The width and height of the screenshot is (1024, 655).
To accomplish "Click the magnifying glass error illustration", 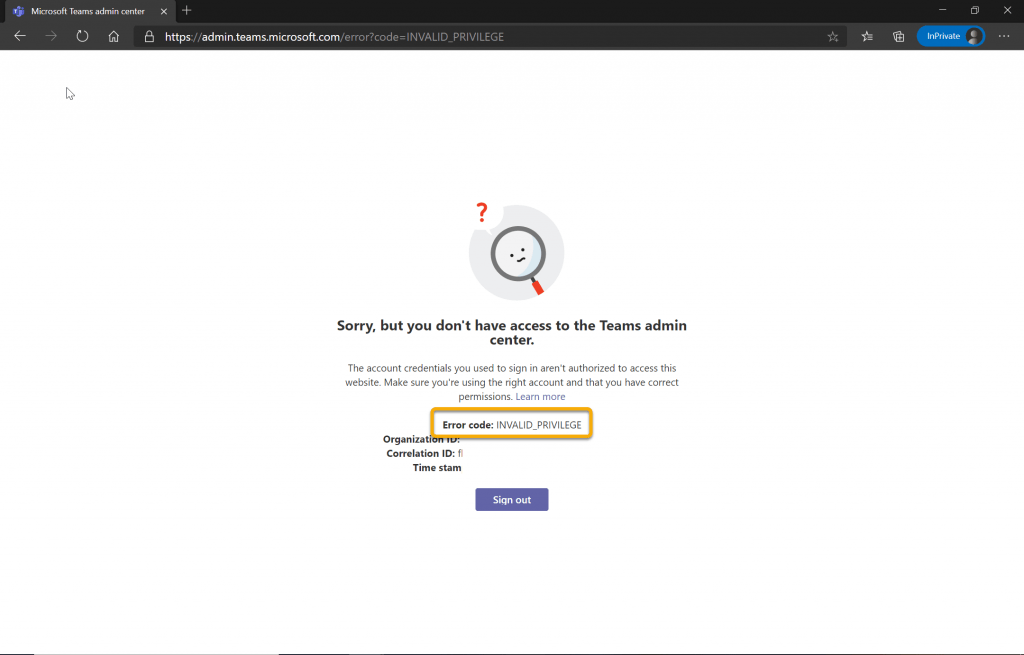I will coord(516,251).
